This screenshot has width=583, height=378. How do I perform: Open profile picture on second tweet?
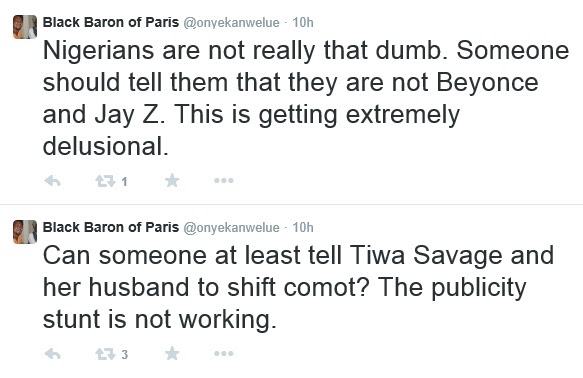[x=25, y=232]
